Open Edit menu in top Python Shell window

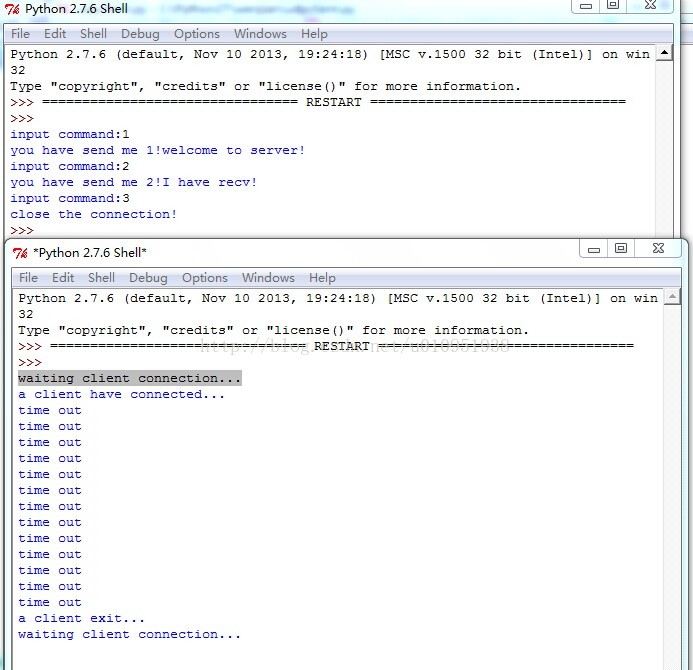tap(55, 34)
